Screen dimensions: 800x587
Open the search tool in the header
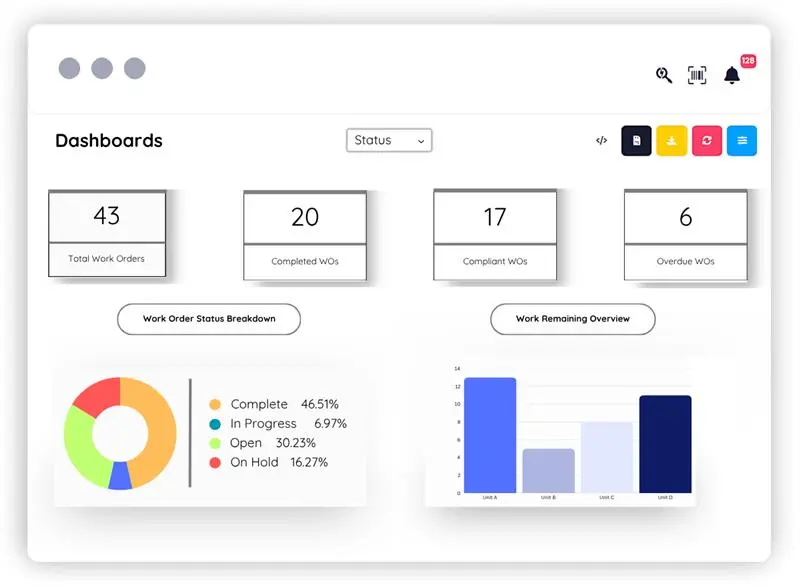tap(663, 75)
